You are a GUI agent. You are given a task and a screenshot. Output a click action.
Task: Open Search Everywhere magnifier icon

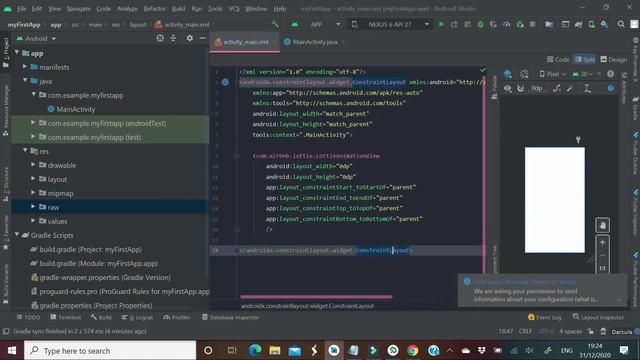click(621, 24)
